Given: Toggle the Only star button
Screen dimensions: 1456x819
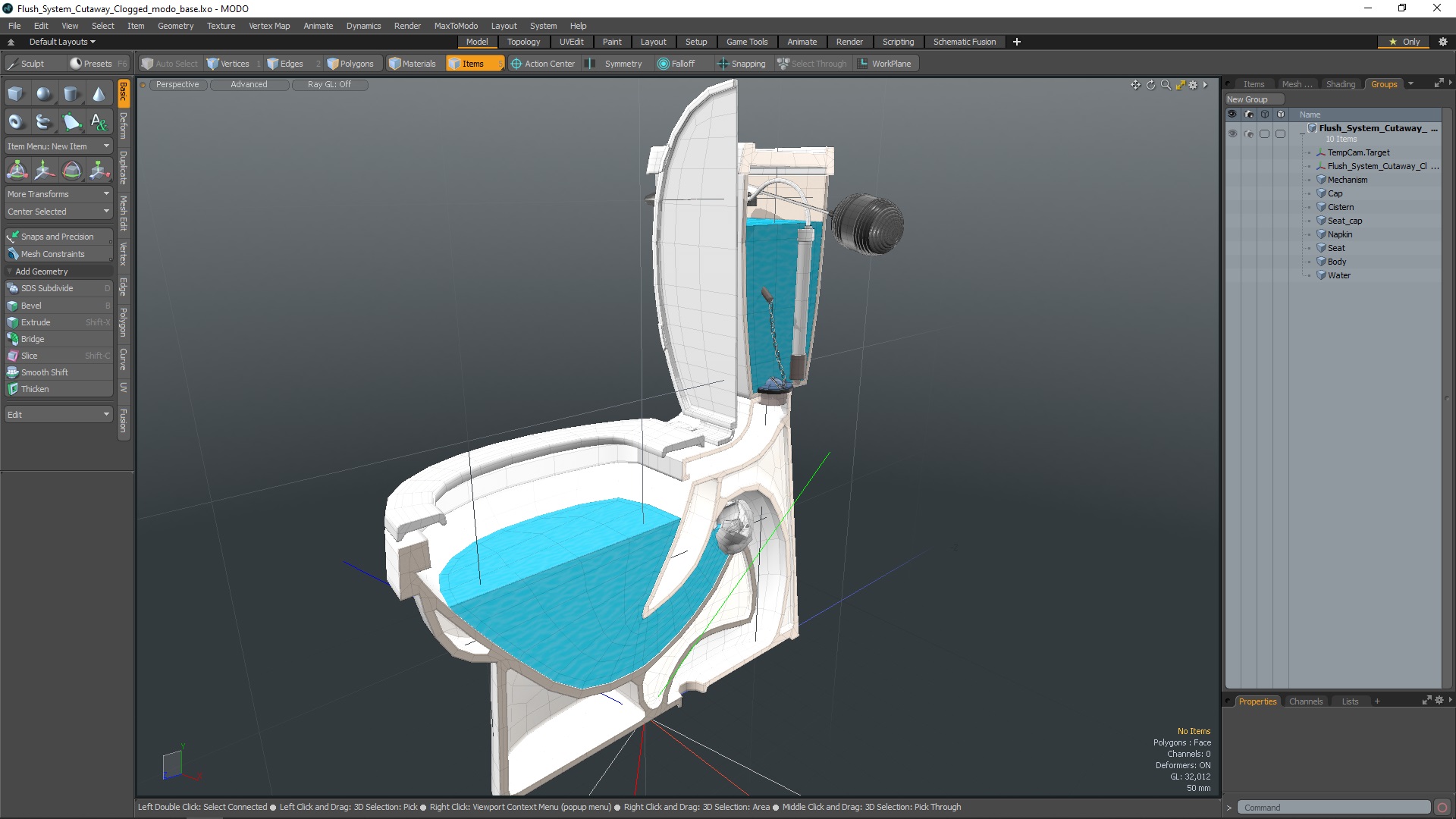Looking at the screenshot, I should point(1404,42).
